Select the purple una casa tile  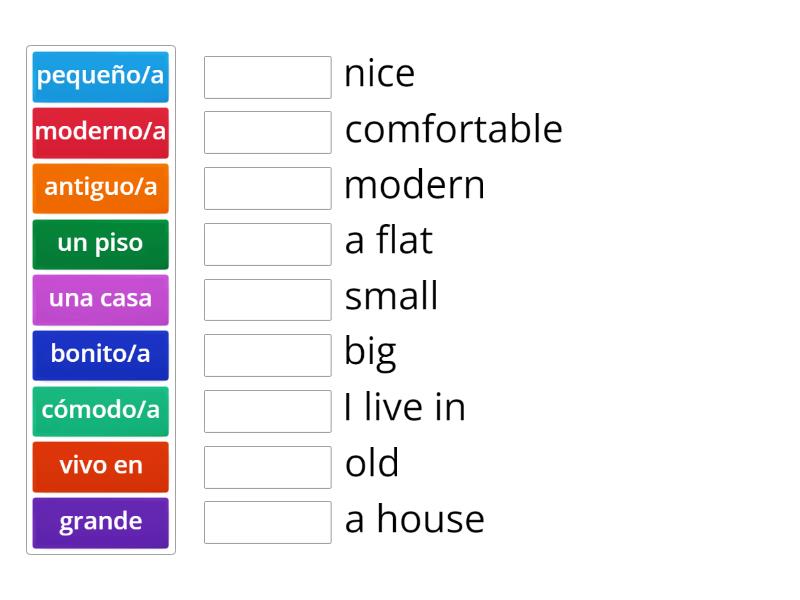point(100,299)
